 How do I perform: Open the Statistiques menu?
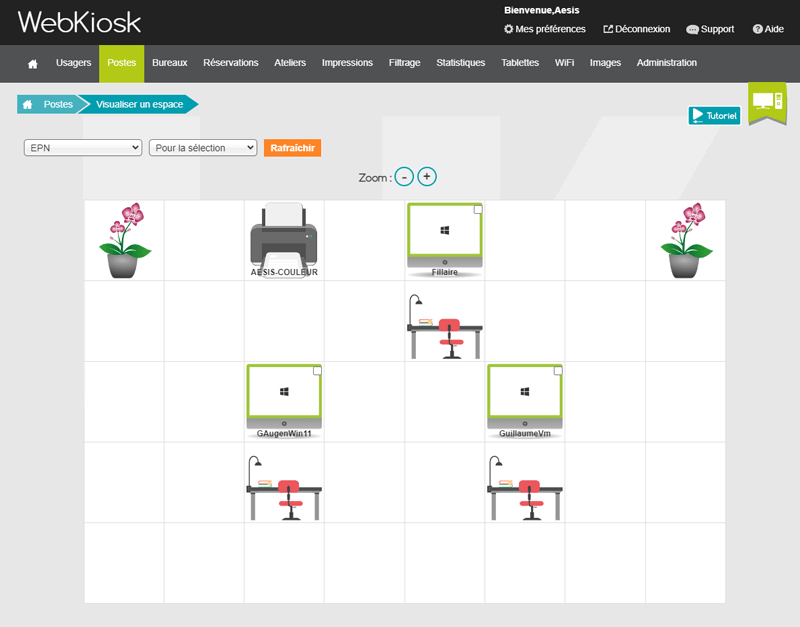[x=461, y=63]
